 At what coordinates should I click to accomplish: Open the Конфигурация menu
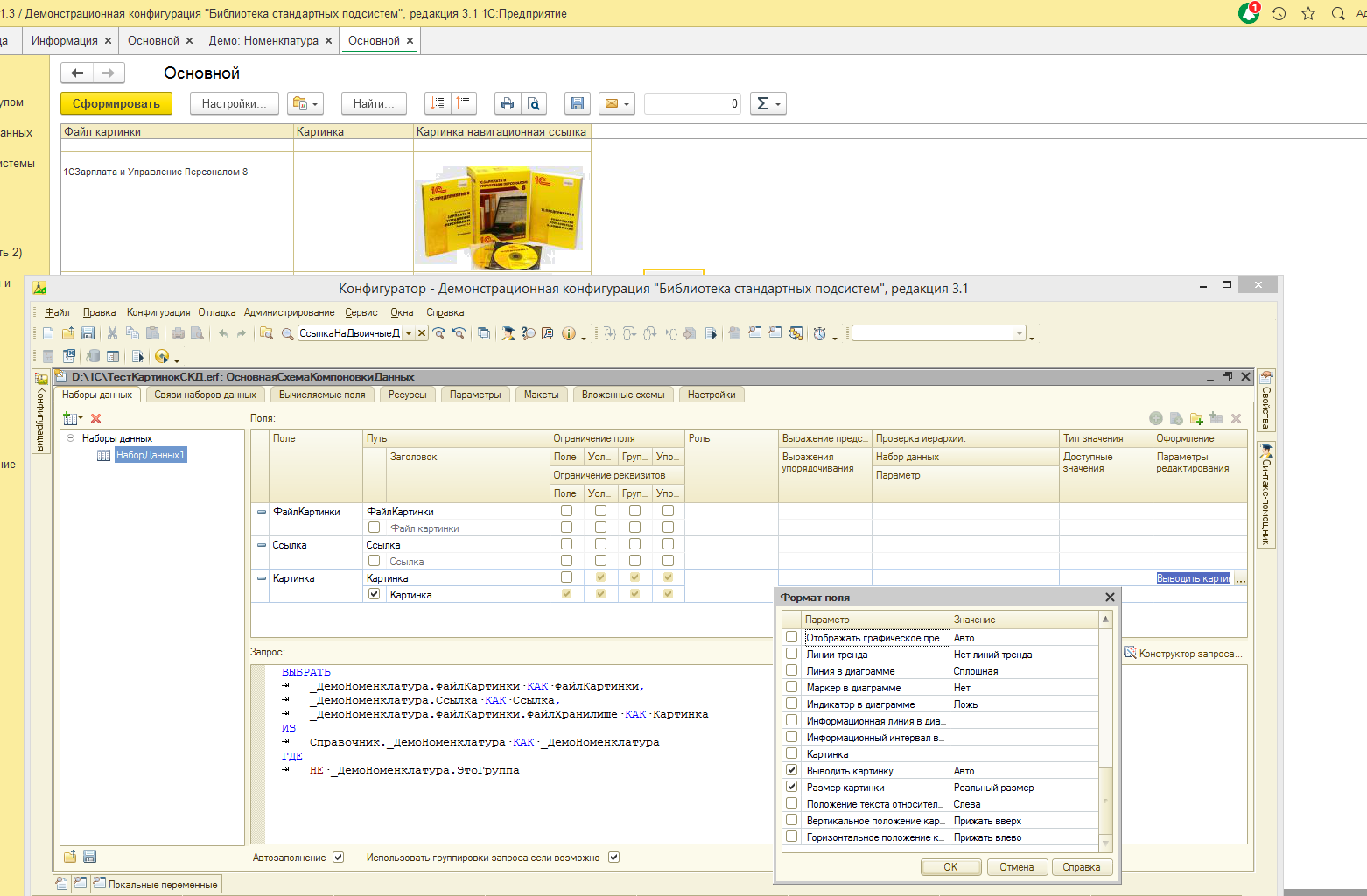click(158, 312)
